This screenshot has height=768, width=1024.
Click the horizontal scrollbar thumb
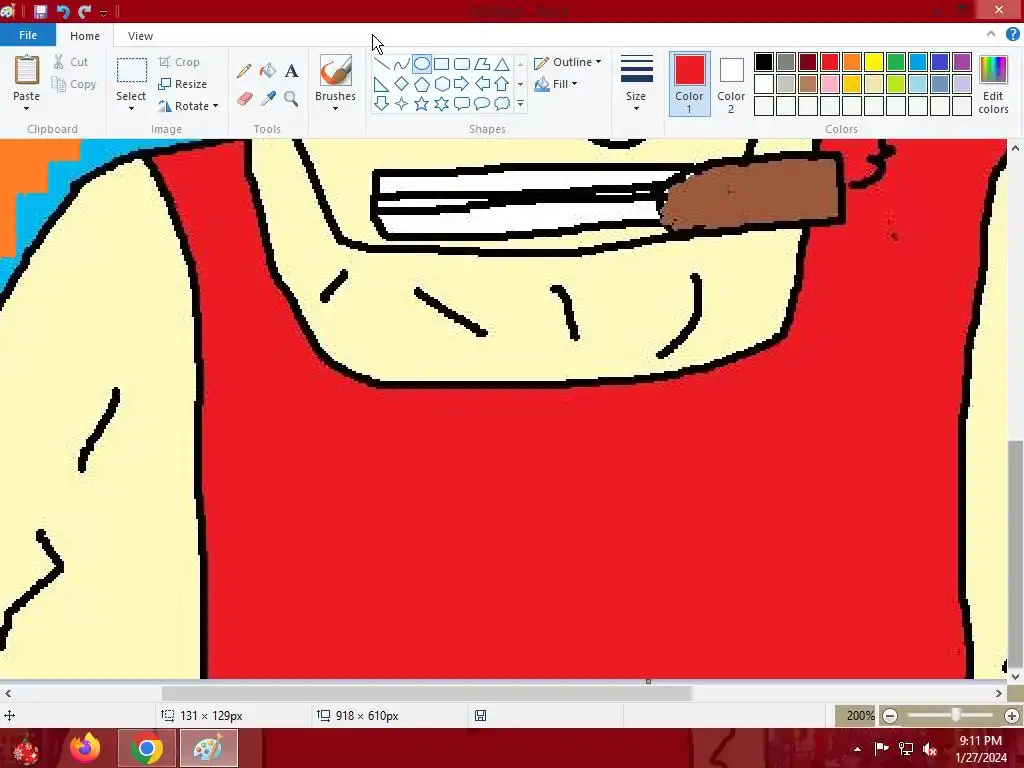[426, 693]
